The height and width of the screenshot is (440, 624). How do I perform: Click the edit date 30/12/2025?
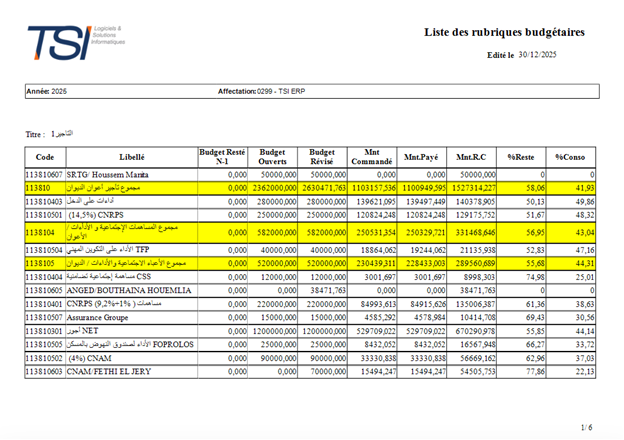point(537,55)
